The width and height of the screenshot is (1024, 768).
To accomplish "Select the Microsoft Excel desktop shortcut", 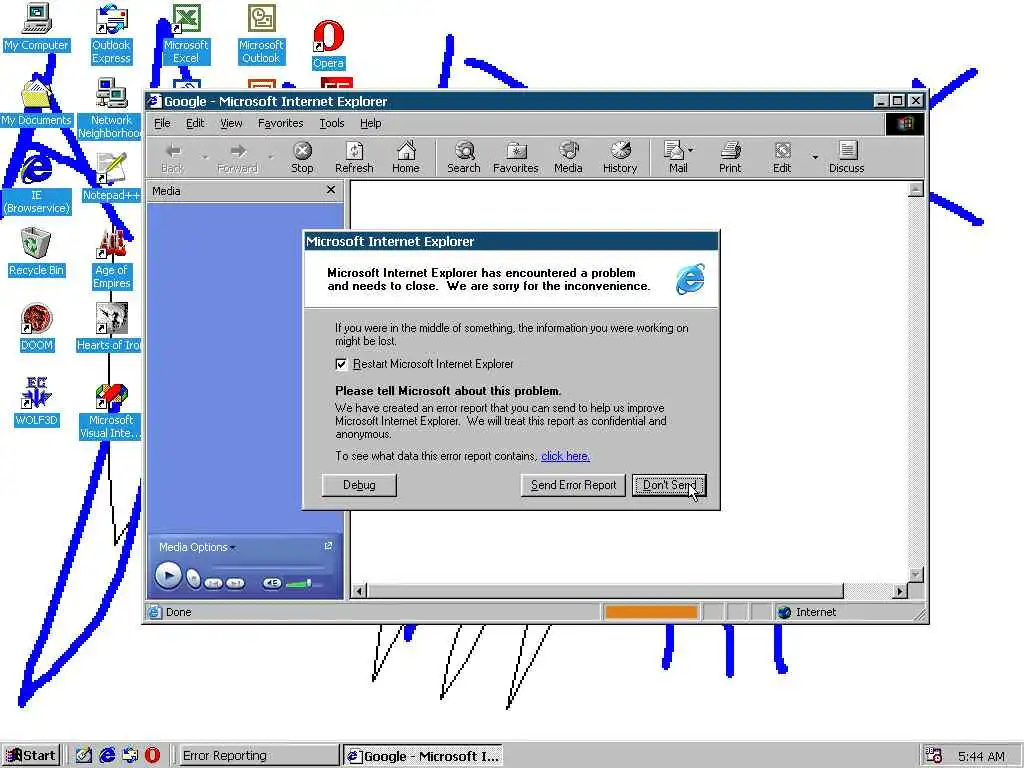I will 186,34.
